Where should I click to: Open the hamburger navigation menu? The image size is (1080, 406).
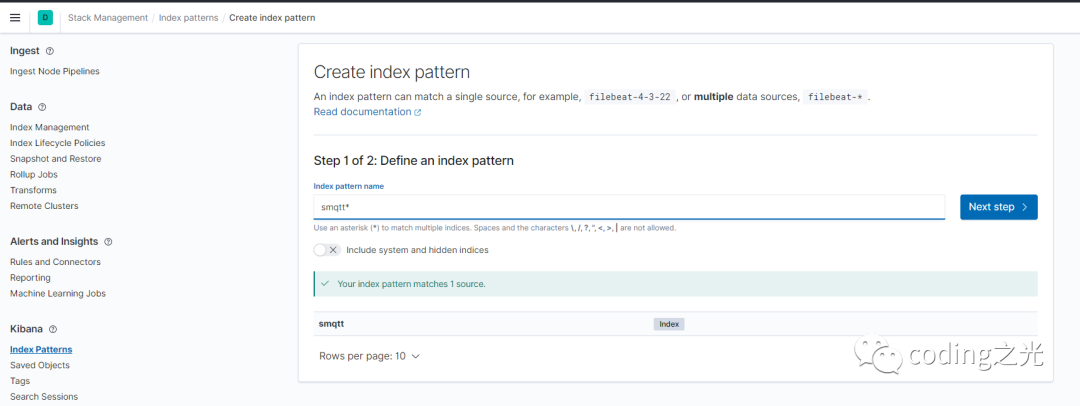click(x=15, y=18)
